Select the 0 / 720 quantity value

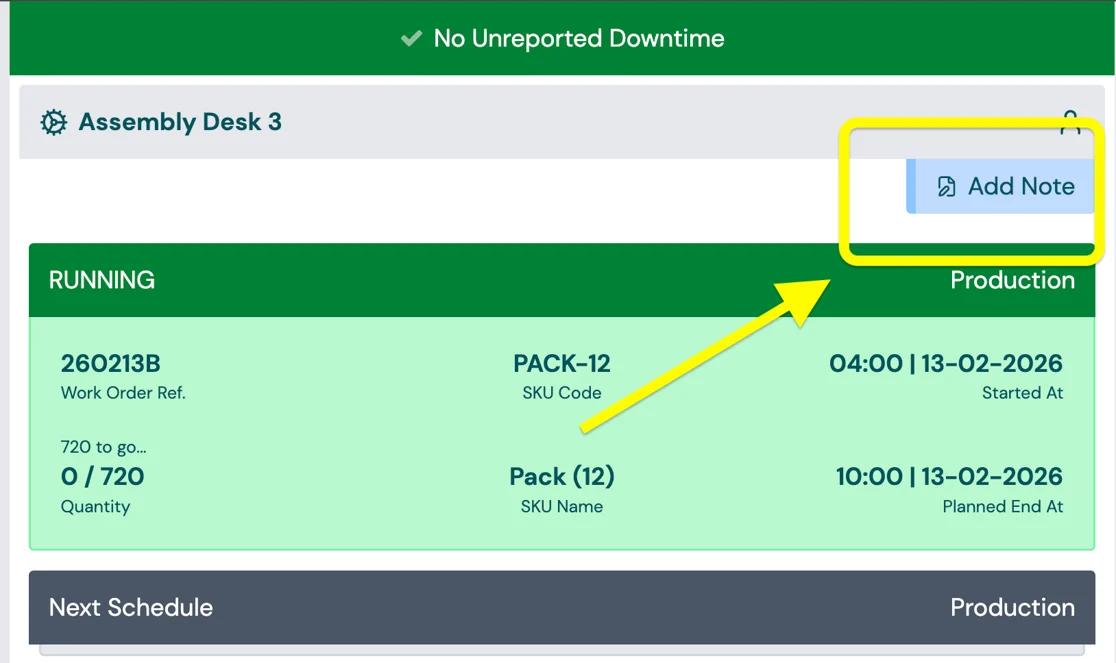tap(102, 477)
